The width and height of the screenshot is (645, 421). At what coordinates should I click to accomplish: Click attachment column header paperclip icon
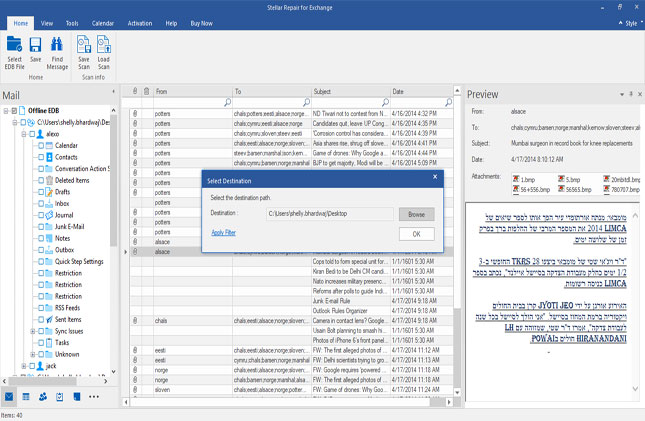pos(135,91)
